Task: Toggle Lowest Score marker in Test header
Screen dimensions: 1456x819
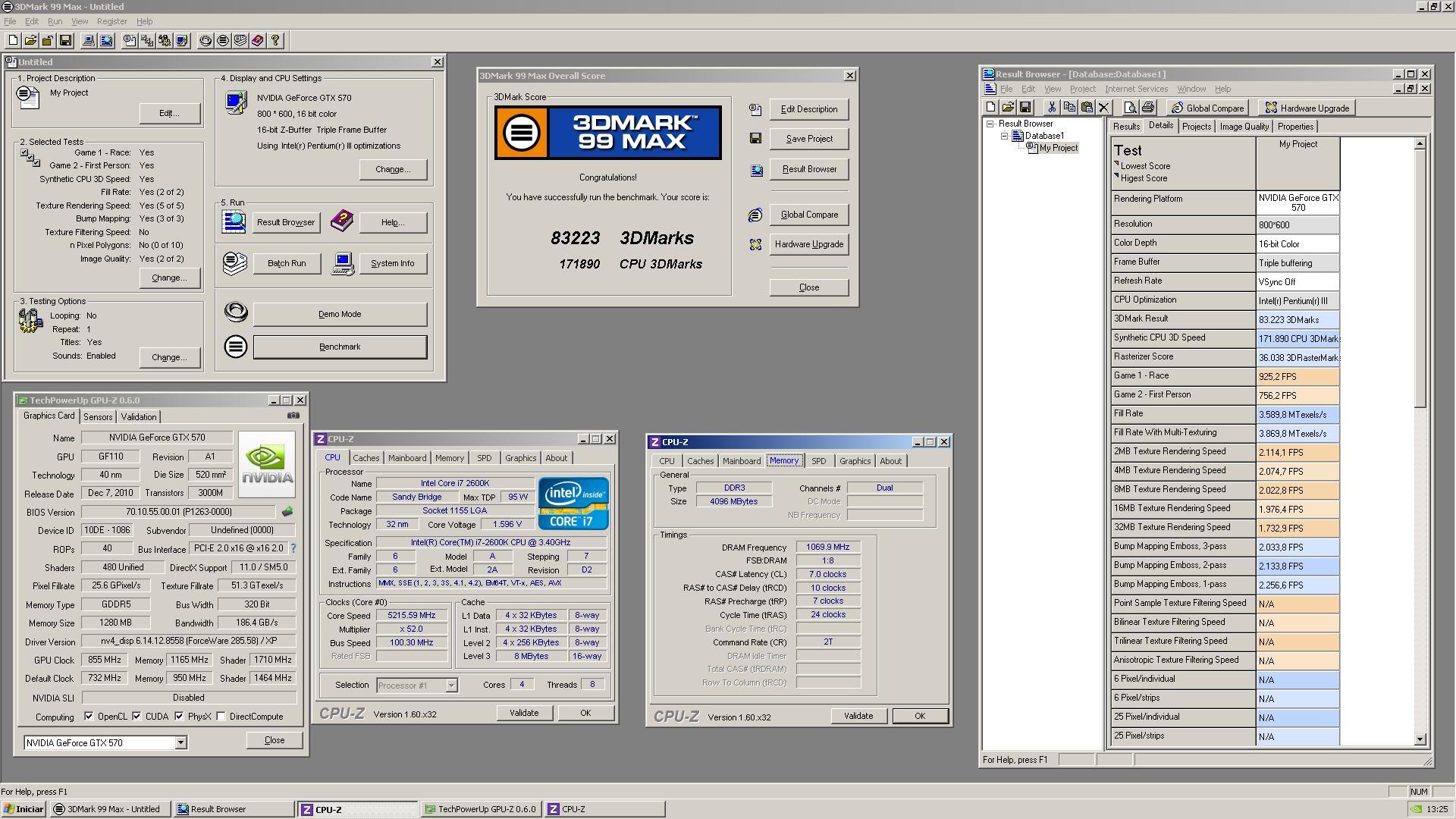Action: [x=1116, y=165]
